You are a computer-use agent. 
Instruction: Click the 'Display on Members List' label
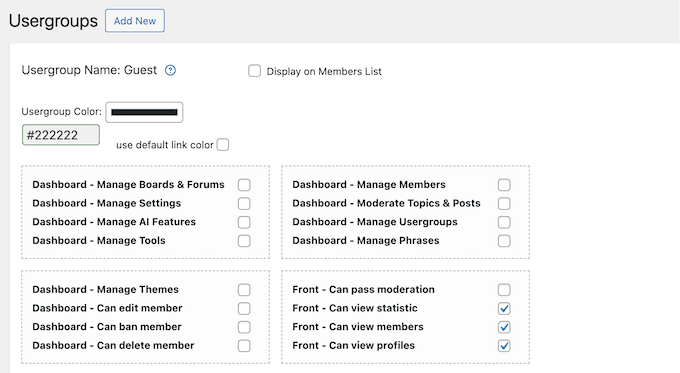[x=324, y=72]
